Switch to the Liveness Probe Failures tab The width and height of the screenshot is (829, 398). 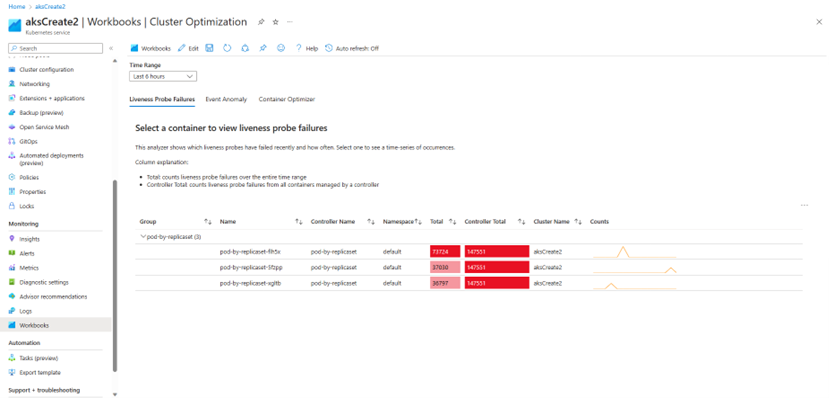pos(162,99)
